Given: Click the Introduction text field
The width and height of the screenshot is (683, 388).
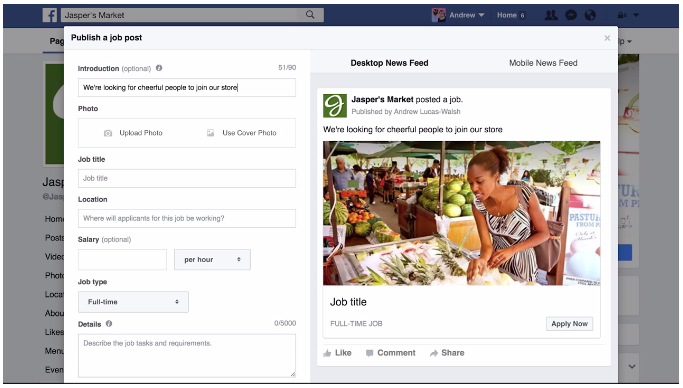Looking at the screenshot, I should [x=187, y=88].
